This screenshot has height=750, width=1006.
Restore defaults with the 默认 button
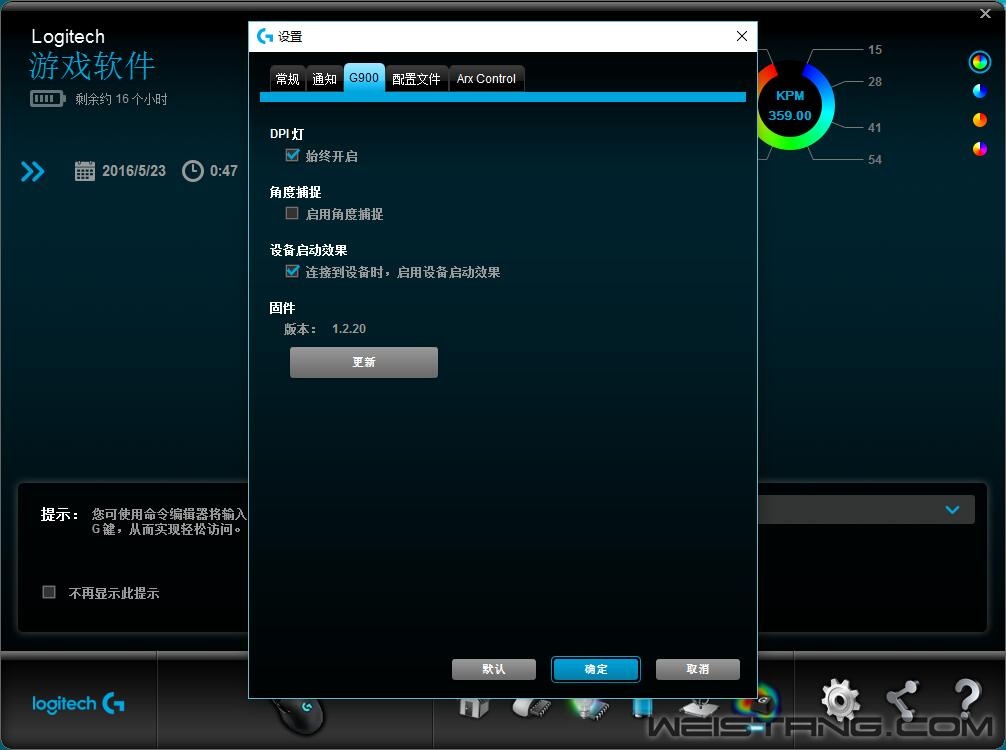pos(494,669)
